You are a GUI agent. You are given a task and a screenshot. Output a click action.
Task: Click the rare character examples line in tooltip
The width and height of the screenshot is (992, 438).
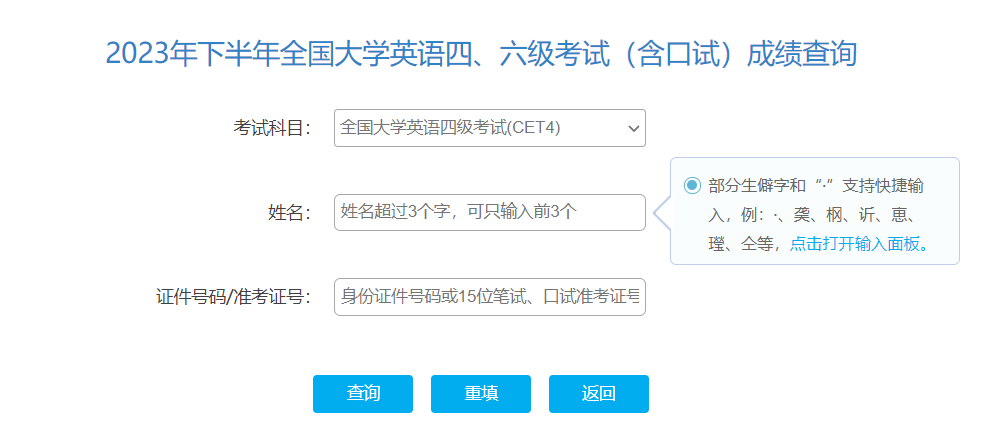(815, 215)
